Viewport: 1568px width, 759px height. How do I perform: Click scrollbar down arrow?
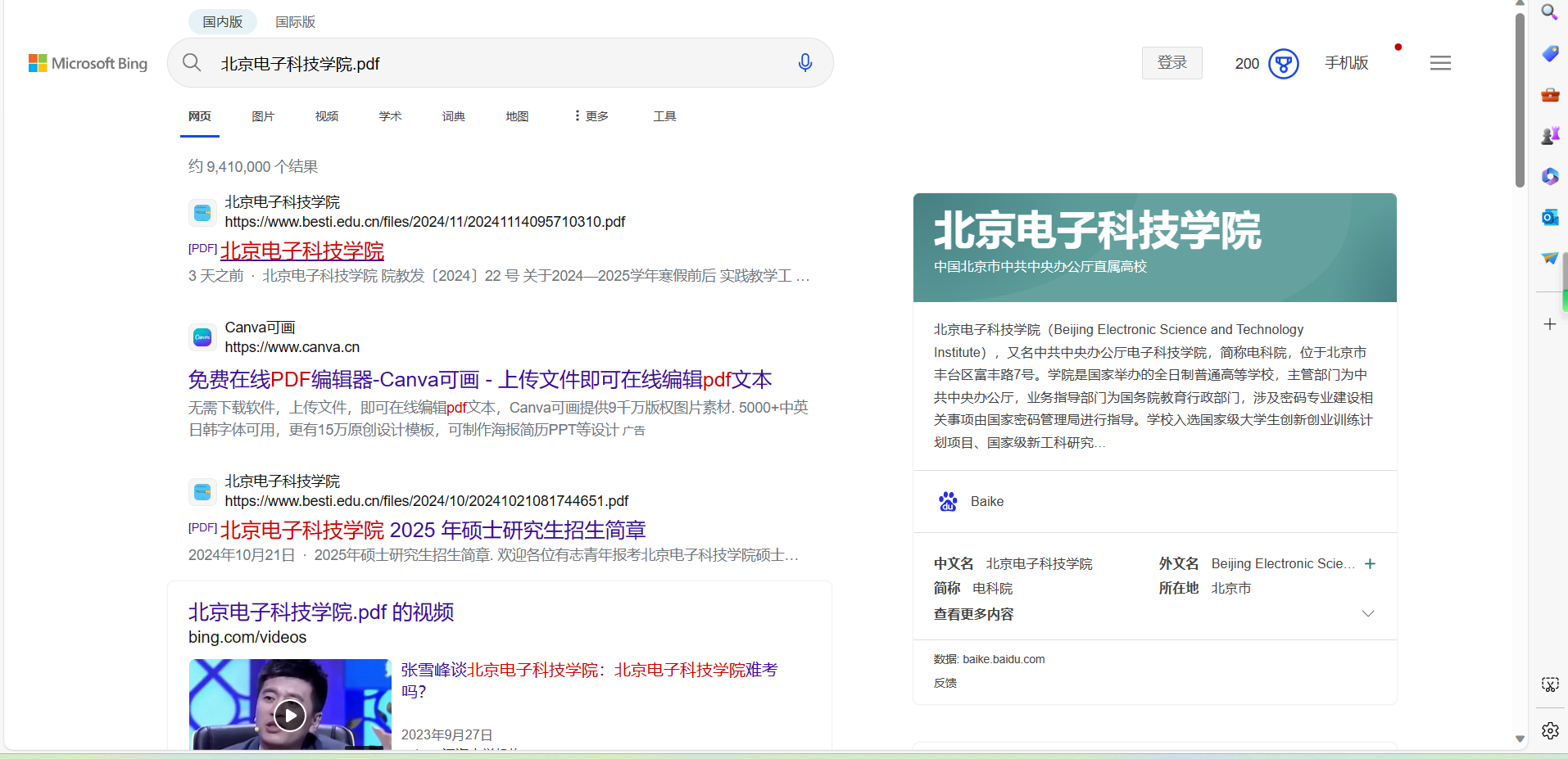click(x=1520, y=739)
